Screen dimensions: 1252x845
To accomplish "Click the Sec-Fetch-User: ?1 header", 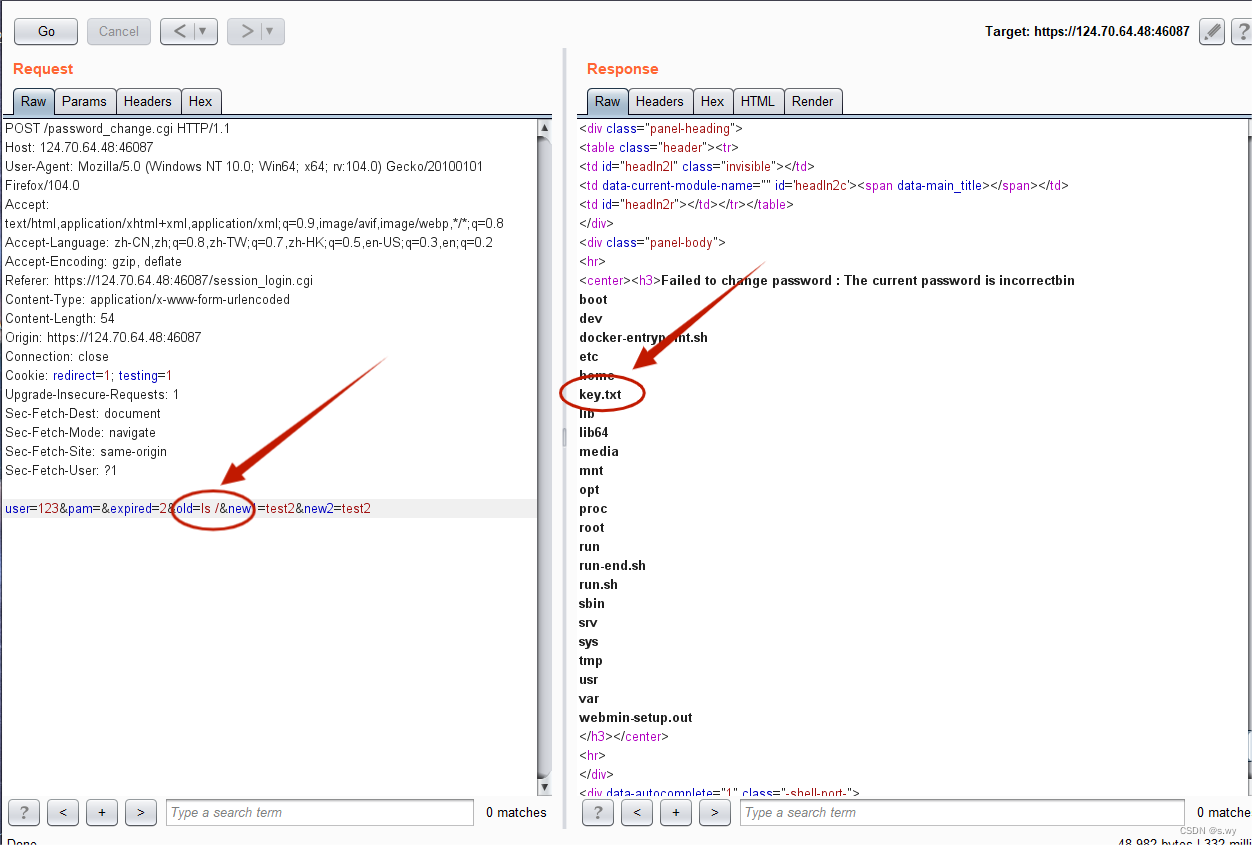I will [61, 470].
